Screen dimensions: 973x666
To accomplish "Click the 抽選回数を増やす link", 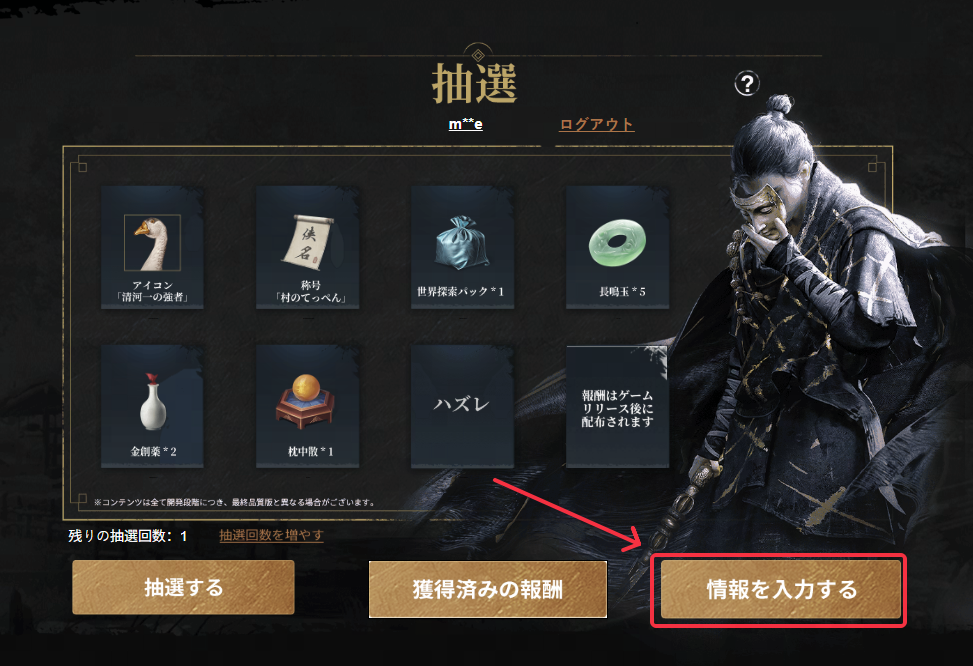I will pyautogui.click(x=271, y=535).
